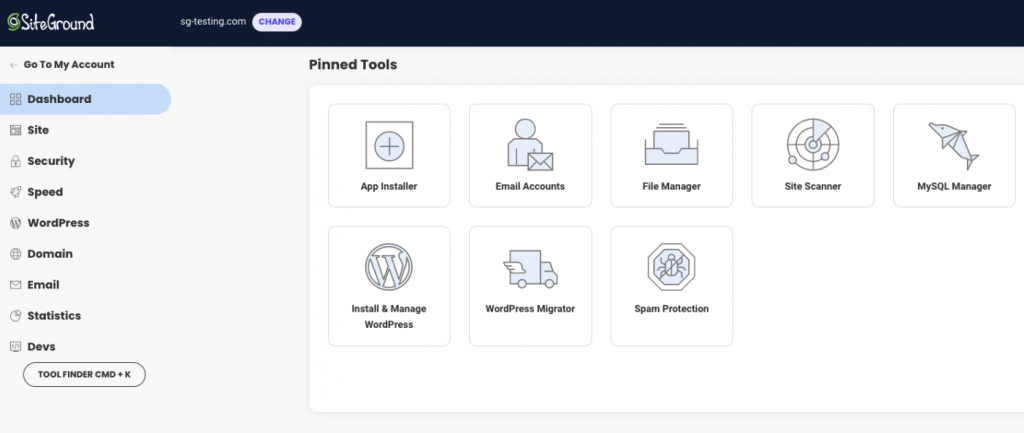1024x433 pixels.
Task: Select Dashboard in the sidebar
Action: point(85,99)
